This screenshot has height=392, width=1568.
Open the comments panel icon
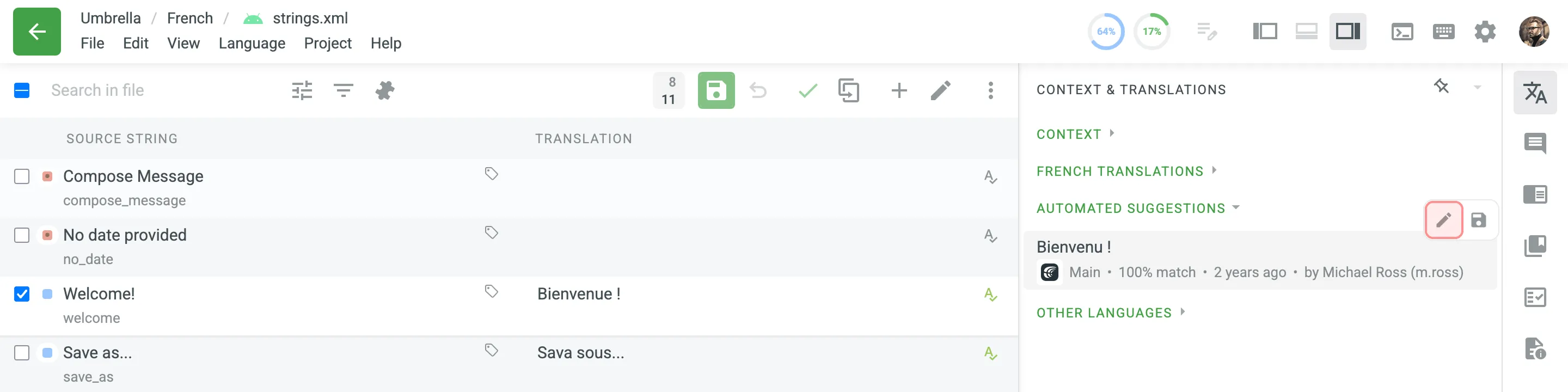1535,144
